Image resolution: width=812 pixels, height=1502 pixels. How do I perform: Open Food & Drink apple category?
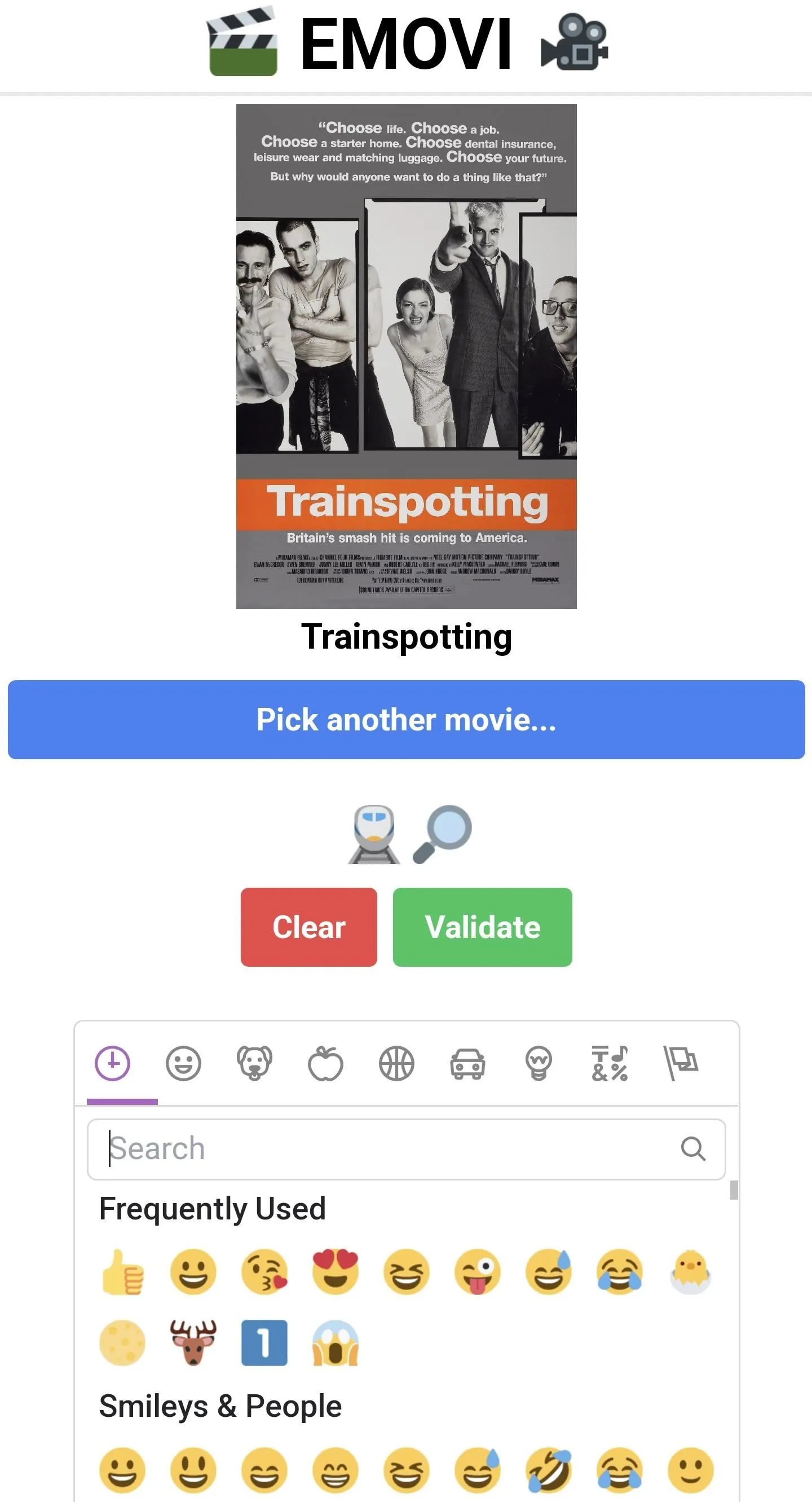[325, 1064]
